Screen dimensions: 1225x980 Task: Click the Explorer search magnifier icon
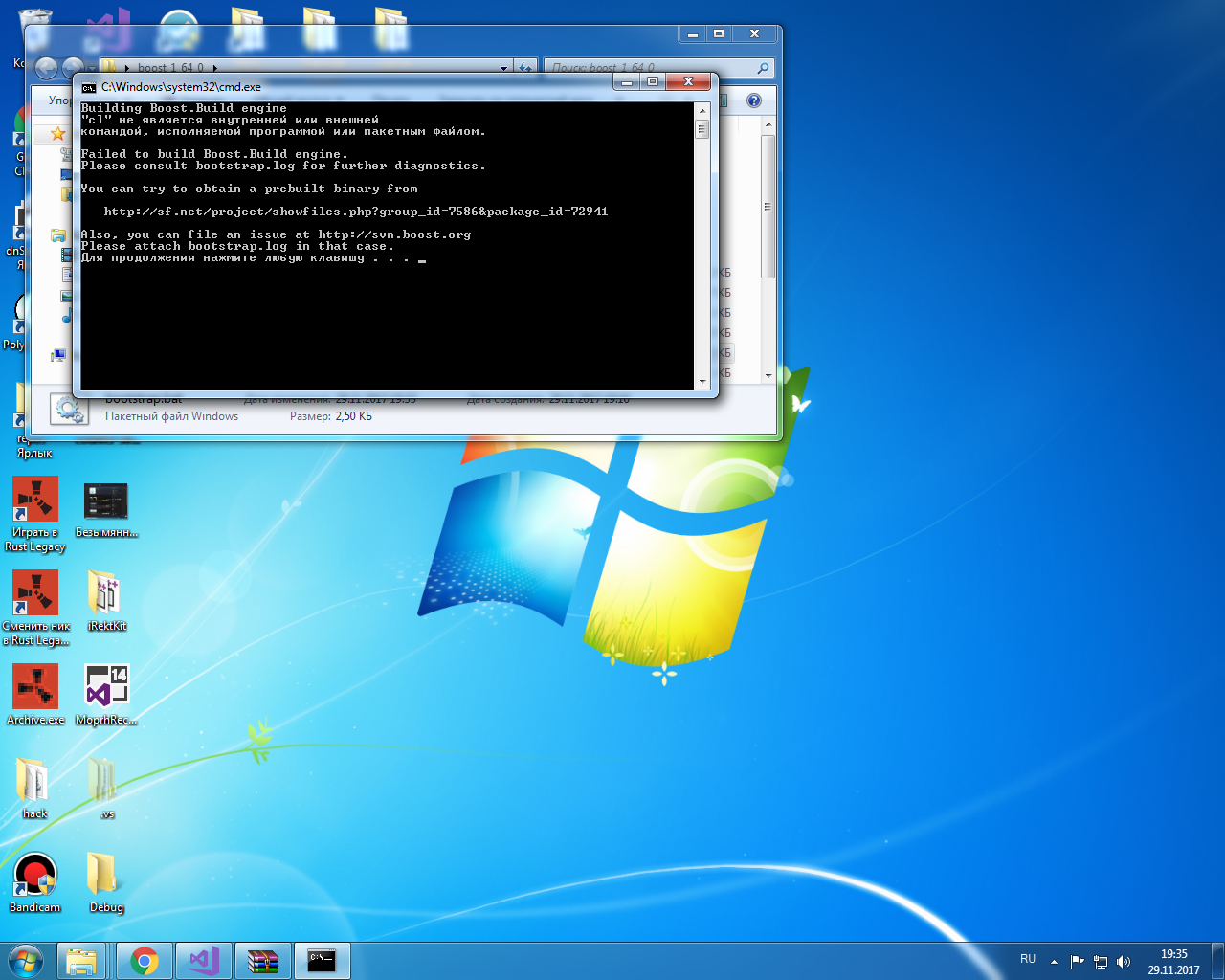coord(763,68)
